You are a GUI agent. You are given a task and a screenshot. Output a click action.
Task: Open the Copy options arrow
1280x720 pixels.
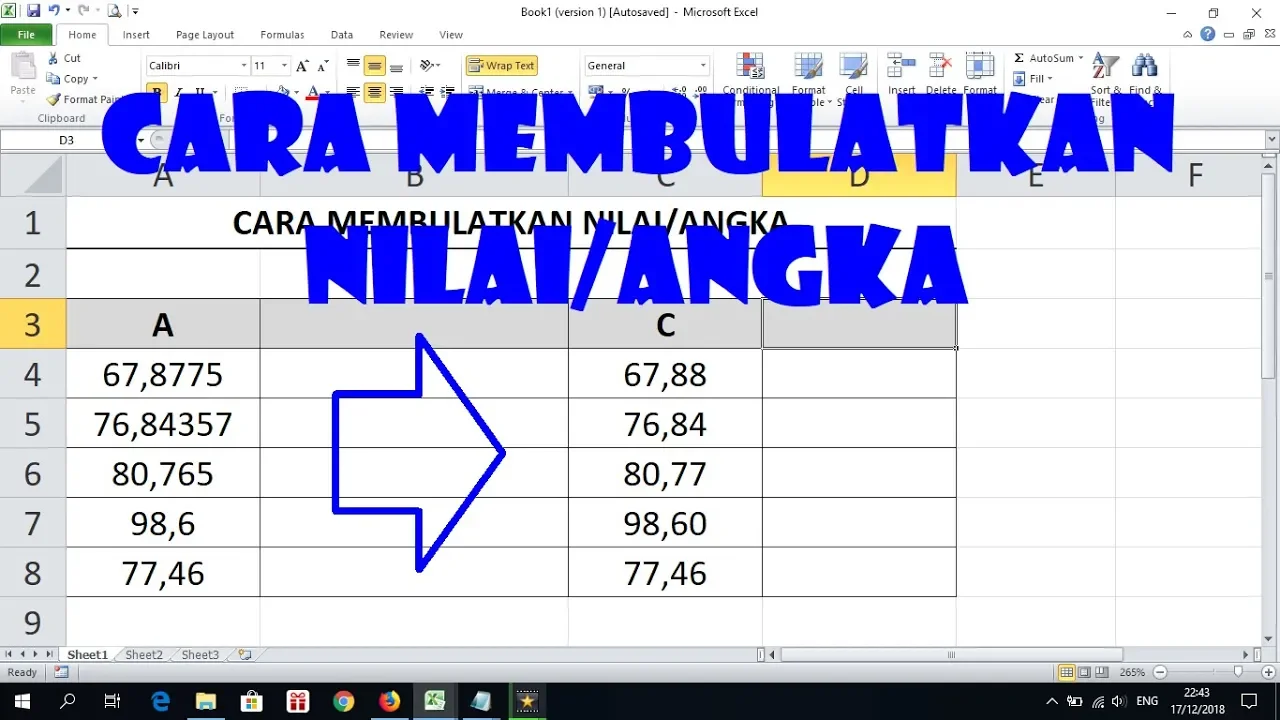coord(95,79)
